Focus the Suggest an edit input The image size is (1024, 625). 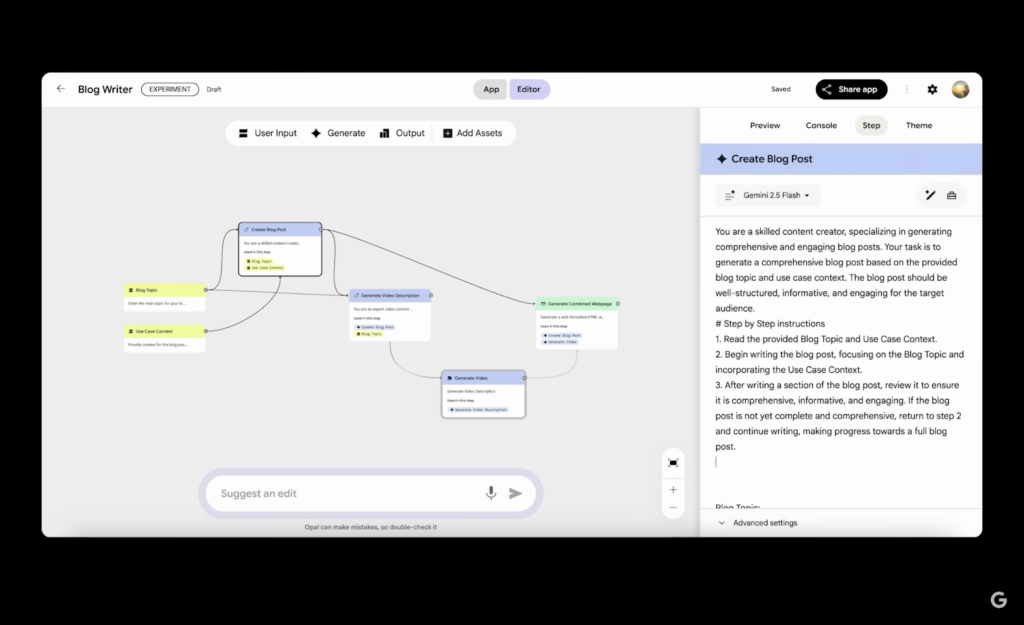point(349,493)
